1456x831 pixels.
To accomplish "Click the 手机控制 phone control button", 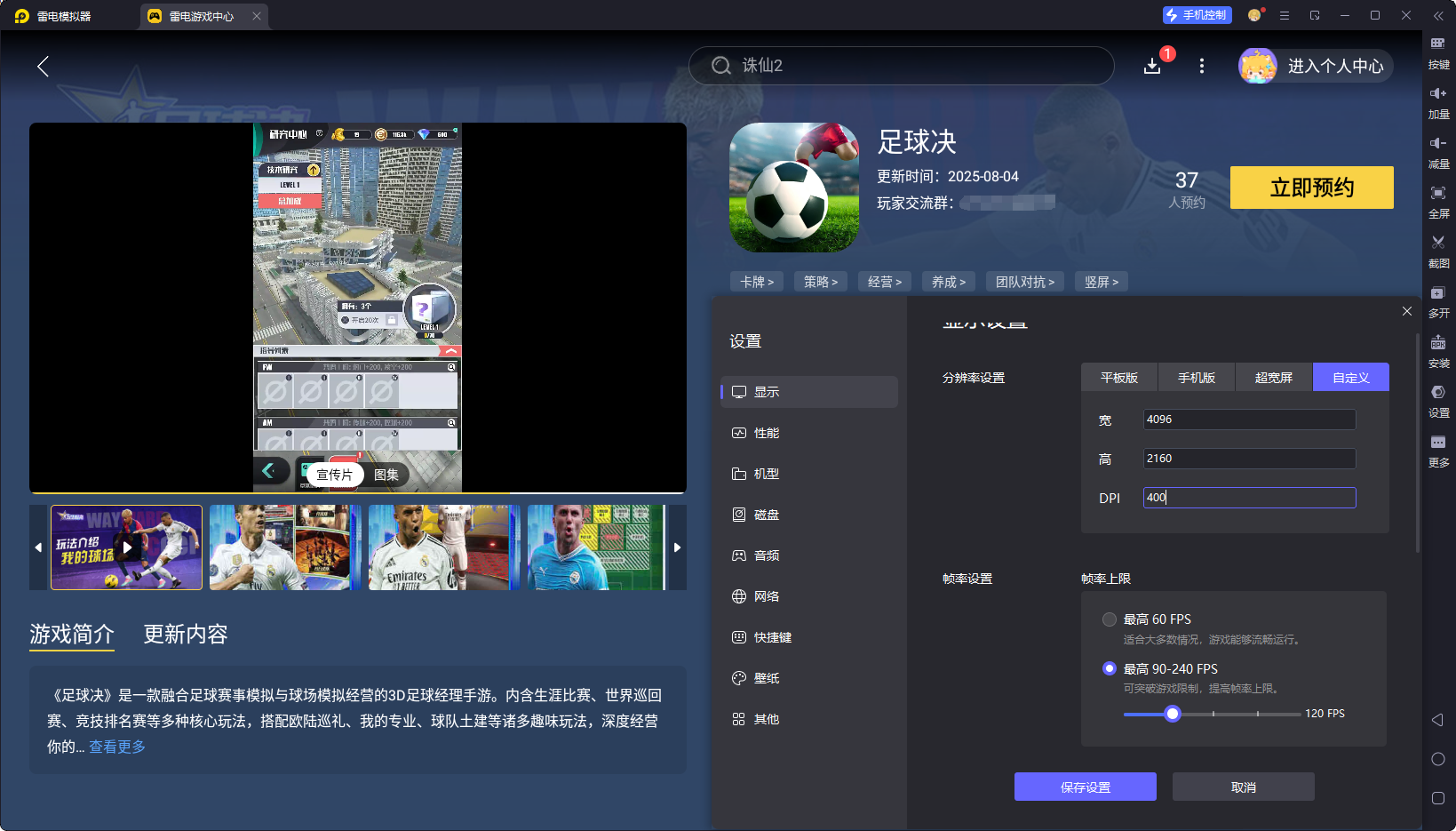I will coord(1197,15).
